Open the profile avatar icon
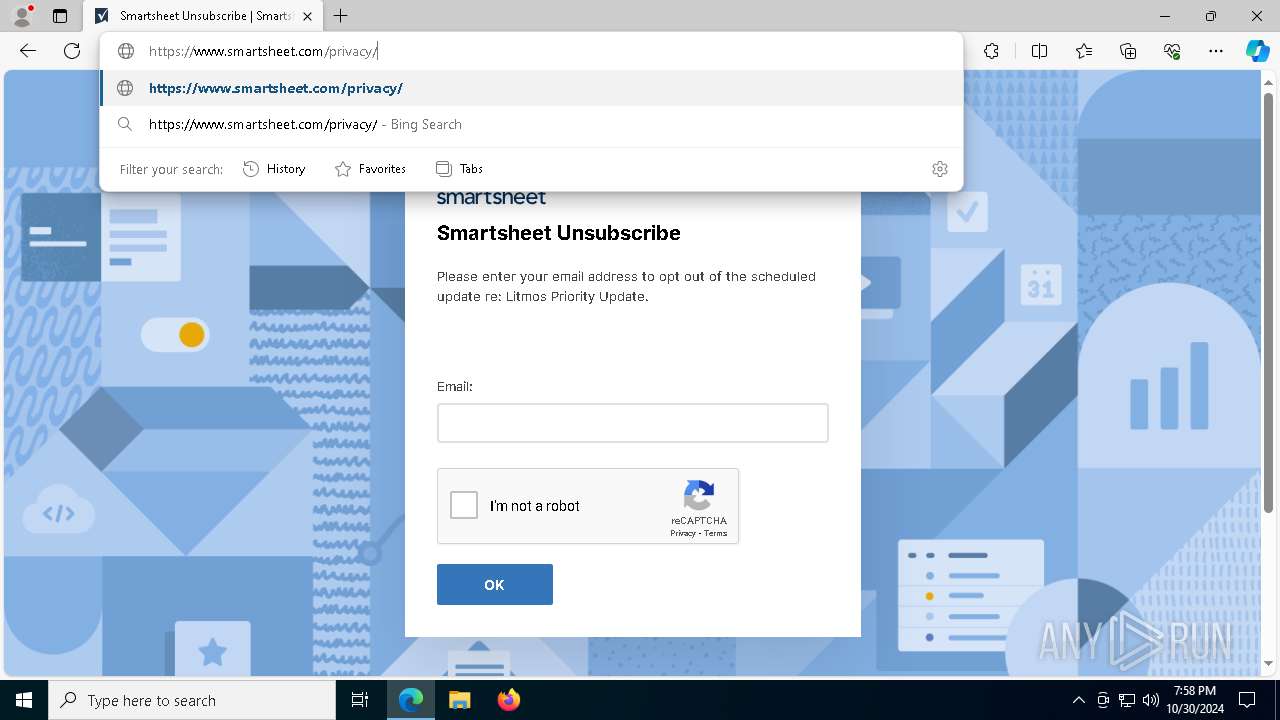This screenshot has height=720, width=1280. click(x=22, y=16)
